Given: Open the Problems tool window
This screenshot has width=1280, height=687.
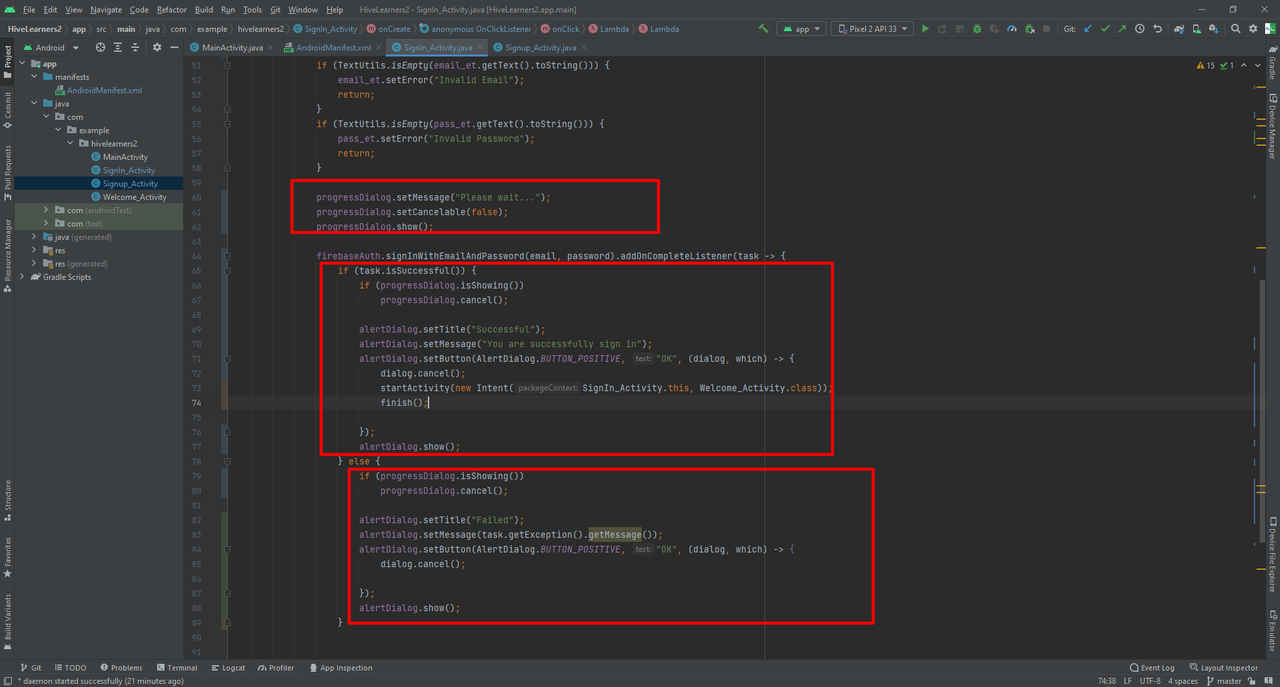Looking at the screenshot, I should point(121,668).
